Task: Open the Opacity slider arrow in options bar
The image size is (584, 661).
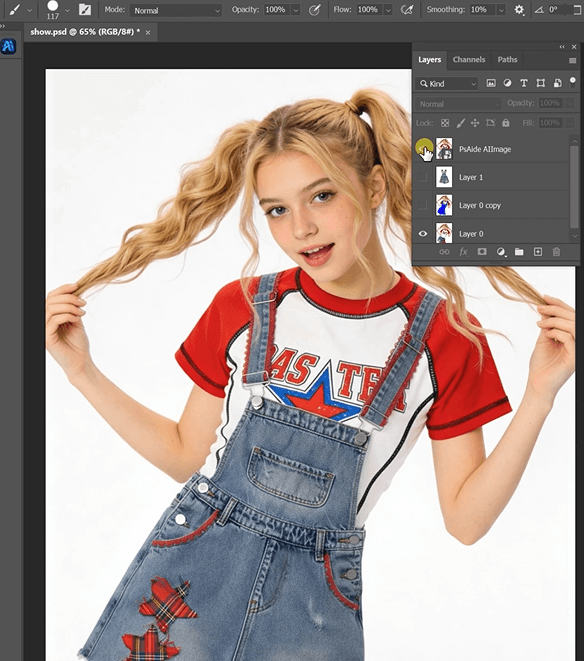Action: (x=296, y=10)
